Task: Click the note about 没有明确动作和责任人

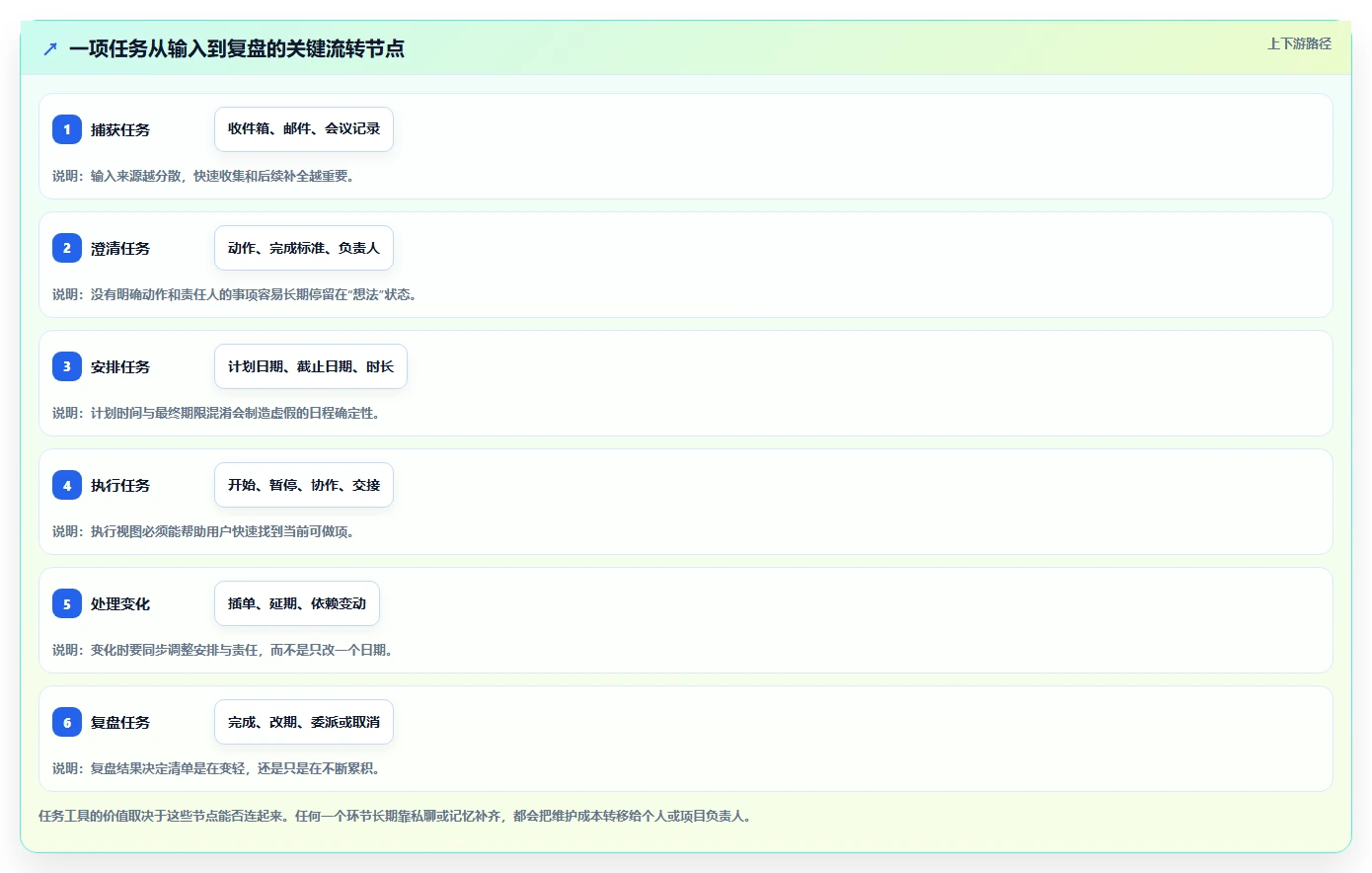Action: pyautogui.click(x=234, y=294)
